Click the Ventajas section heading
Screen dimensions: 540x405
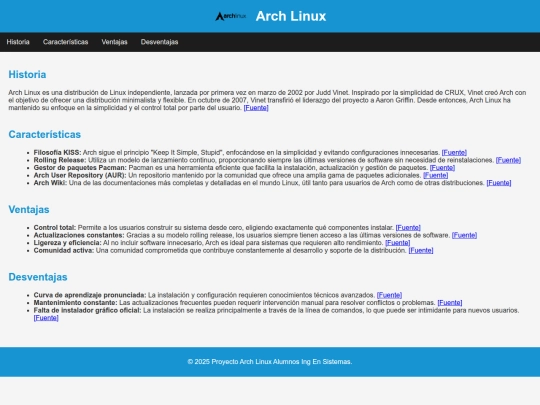(x=29, y=209)
